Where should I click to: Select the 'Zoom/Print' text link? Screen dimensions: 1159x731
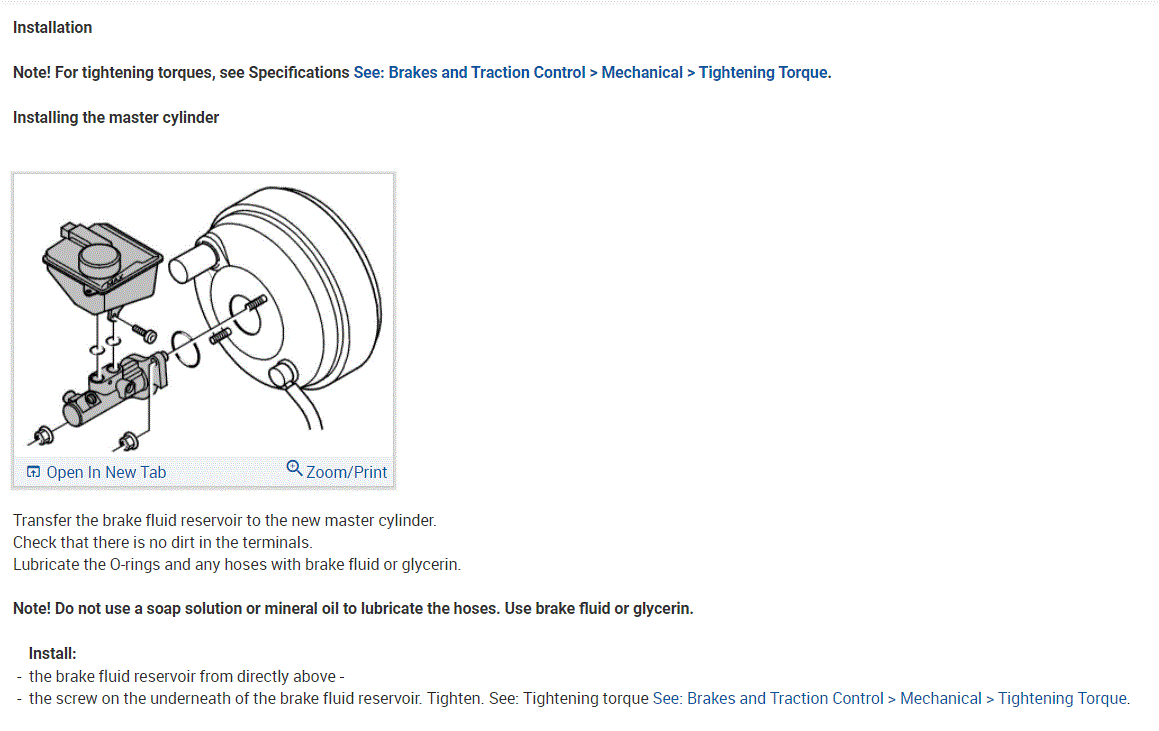[x=346, y=472]
